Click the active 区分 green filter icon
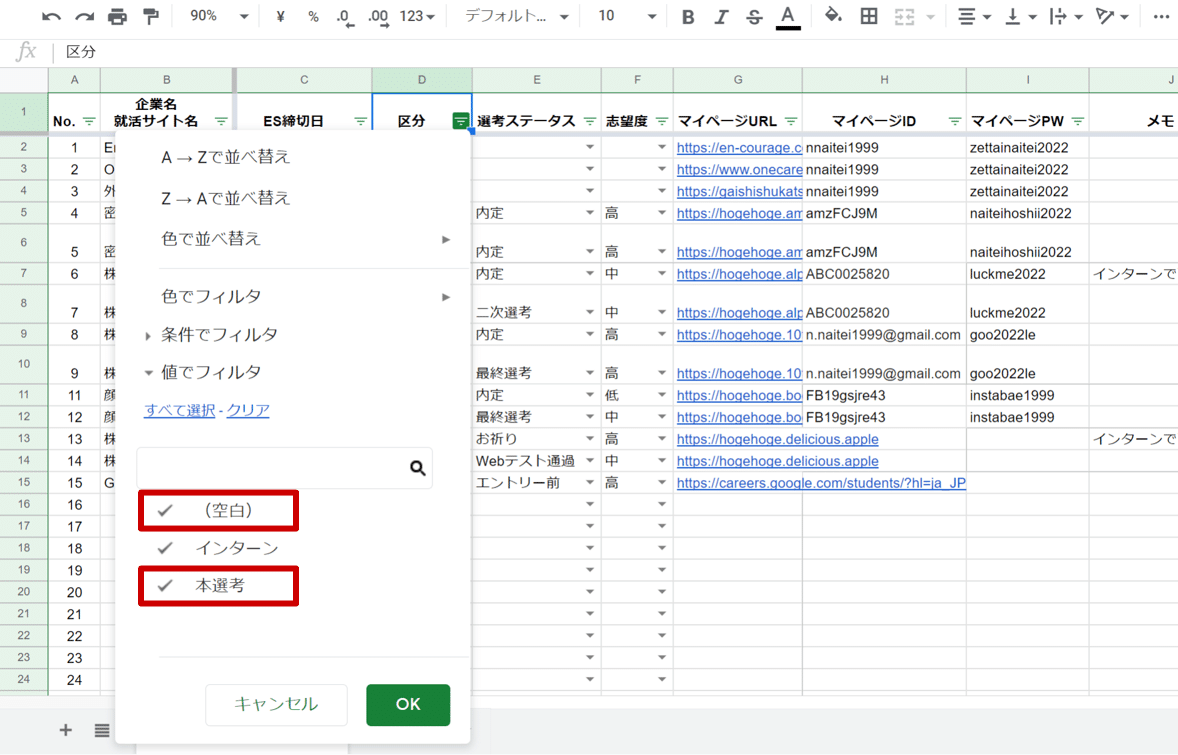This screenshot has width=1178, height=755. tap(461, 121)
